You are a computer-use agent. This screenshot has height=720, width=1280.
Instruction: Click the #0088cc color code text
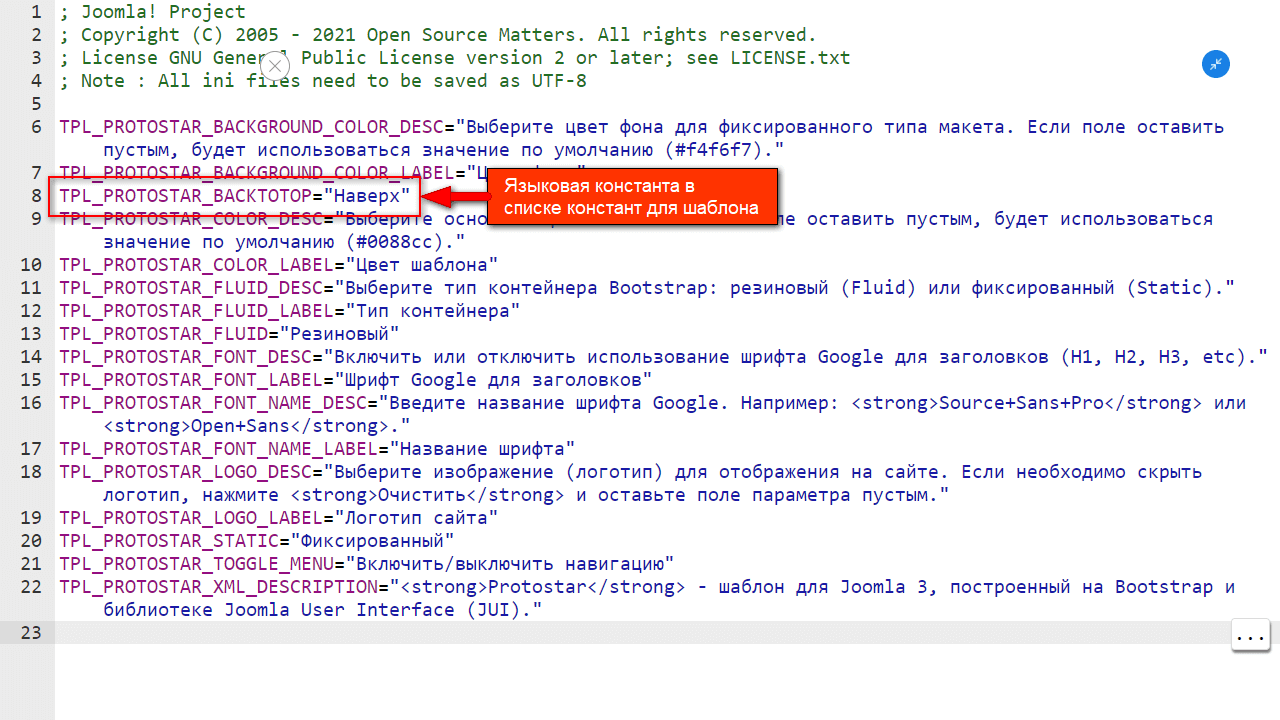click(399, 242)
